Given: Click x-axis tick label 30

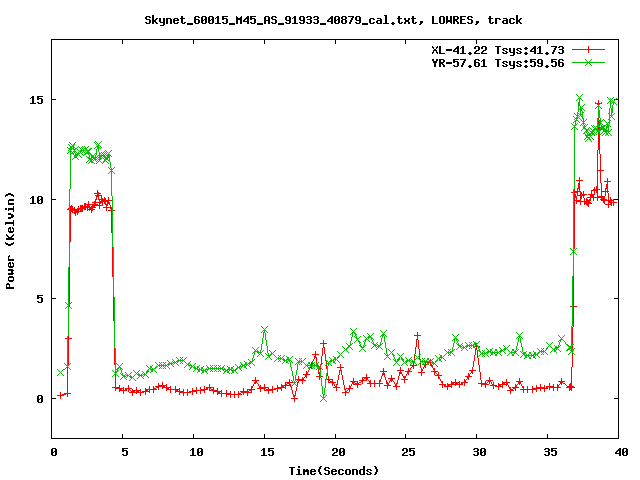Looking at the screenshot, I should 480,452.
